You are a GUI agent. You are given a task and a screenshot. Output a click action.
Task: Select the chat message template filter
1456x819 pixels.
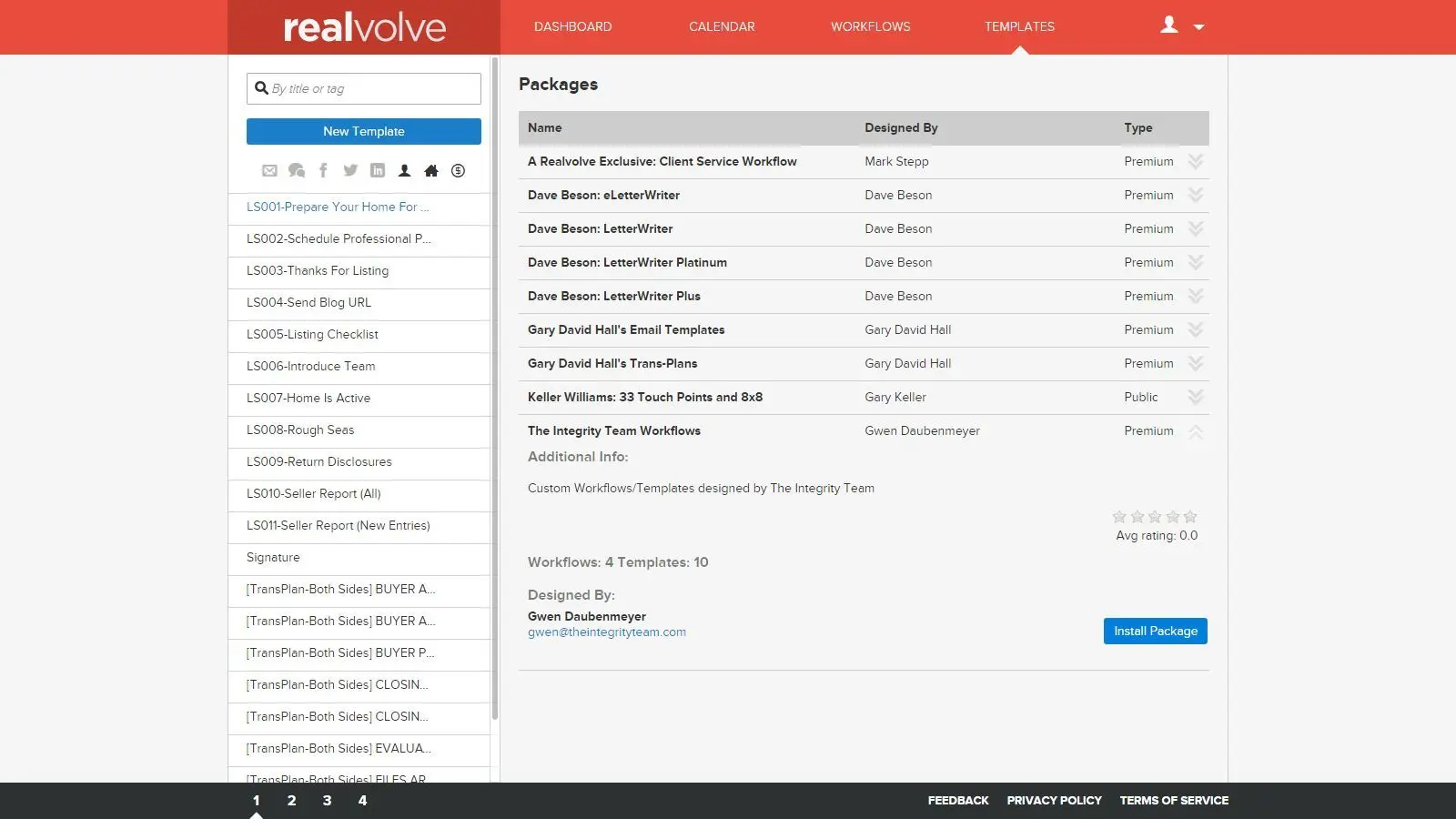297,170
